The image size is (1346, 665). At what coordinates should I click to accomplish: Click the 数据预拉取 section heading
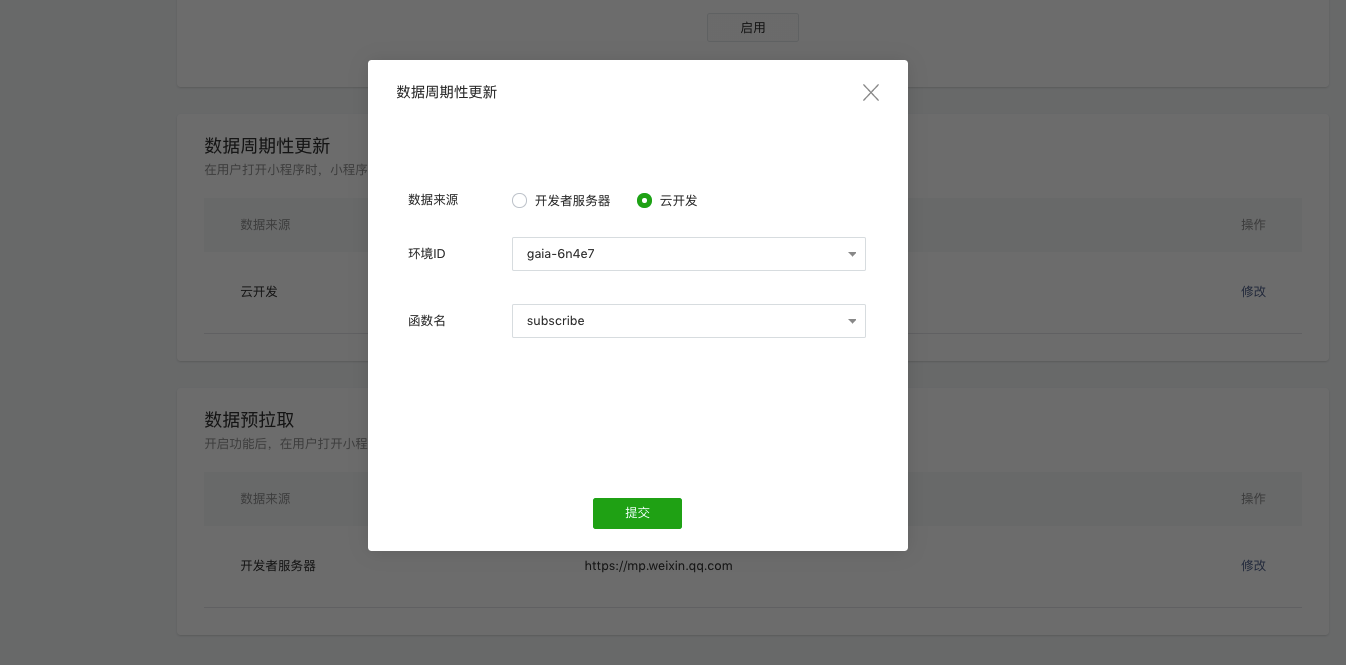pyautogui.click(x=250, y=420)
